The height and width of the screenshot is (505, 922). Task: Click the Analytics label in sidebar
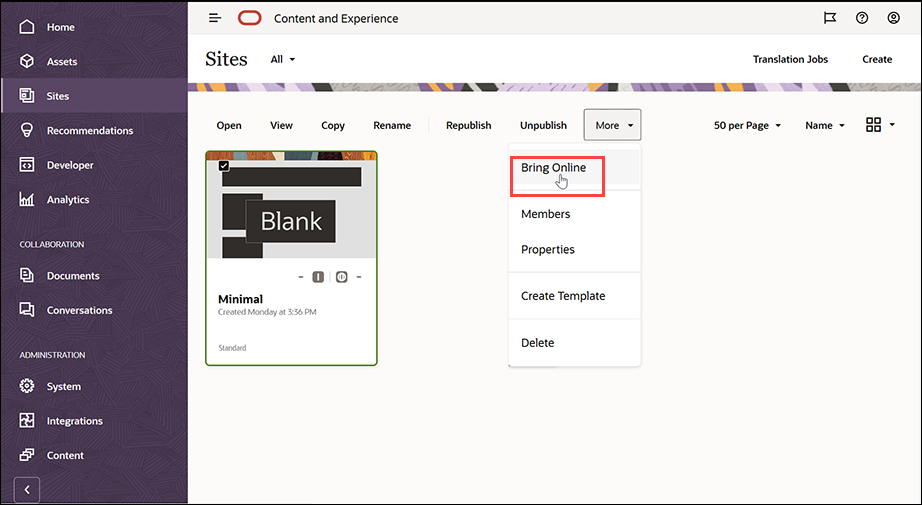pos(68,200)
